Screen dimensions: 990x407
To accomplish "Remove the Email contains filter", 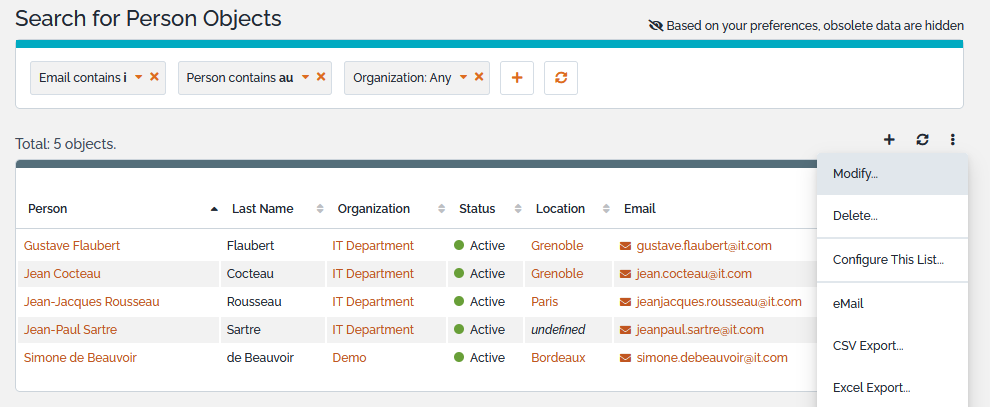I will tap(154, 77).
